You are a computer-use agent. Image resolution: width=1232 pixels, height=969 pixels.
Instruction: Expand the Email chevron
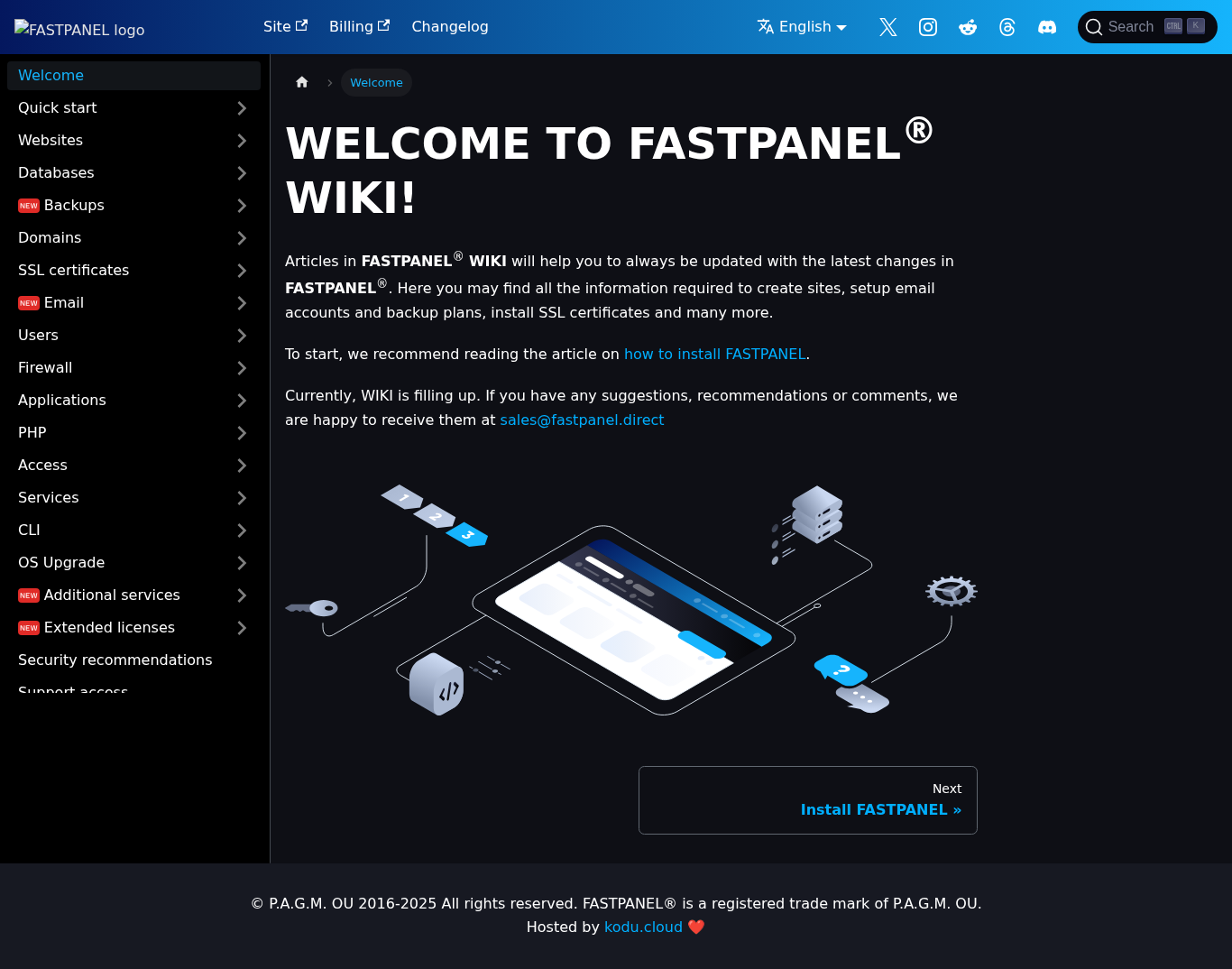tap(242, 303)
